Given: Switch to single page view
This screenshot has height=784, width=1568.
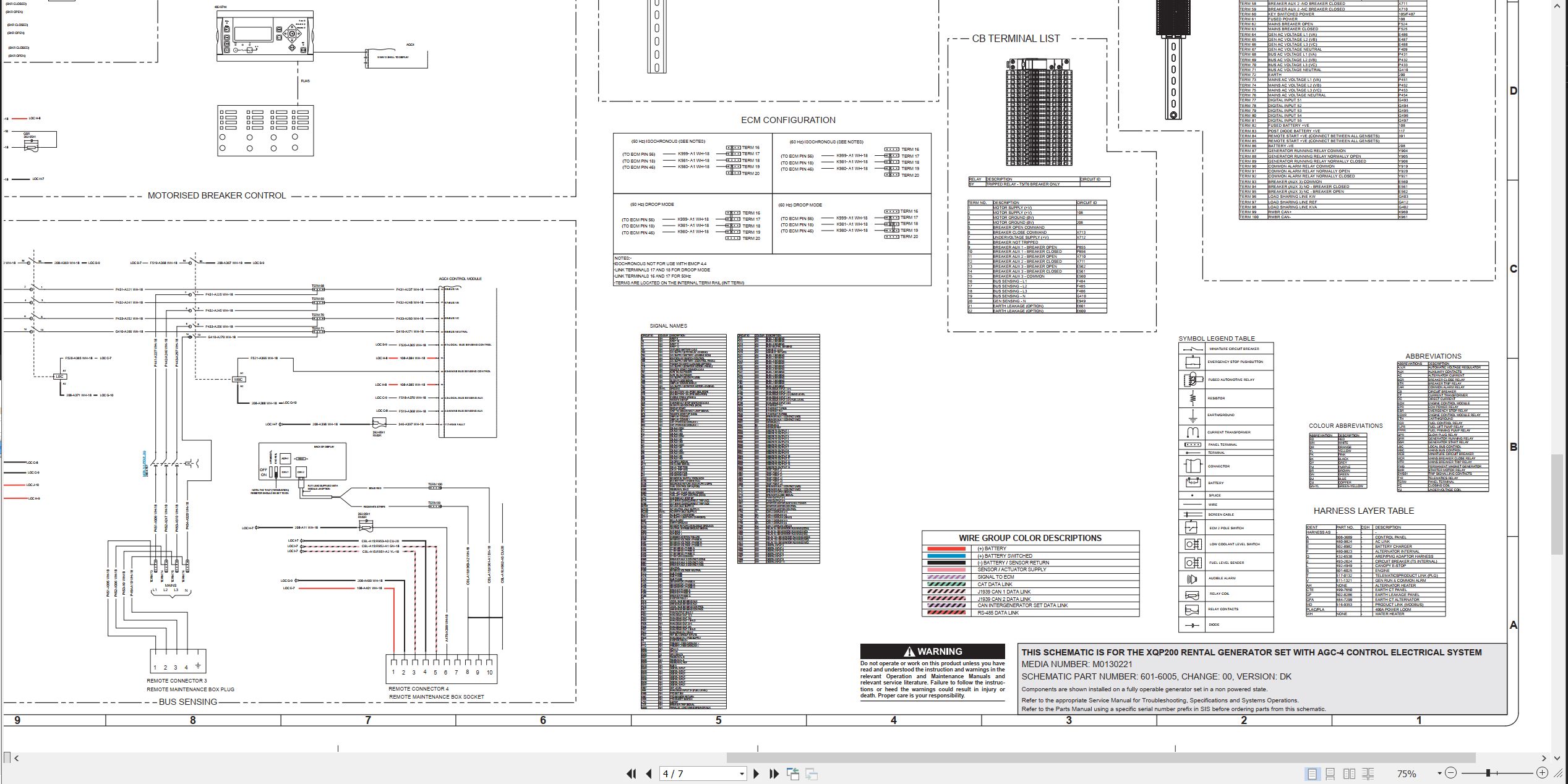Looking at the screenshot, I should click(x=1312, y=773).
